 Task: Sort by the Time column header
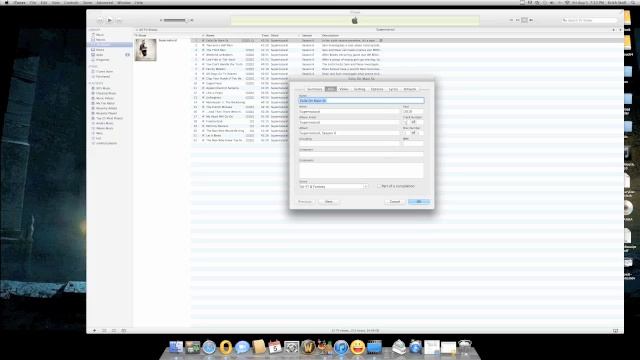click(264, 36)
